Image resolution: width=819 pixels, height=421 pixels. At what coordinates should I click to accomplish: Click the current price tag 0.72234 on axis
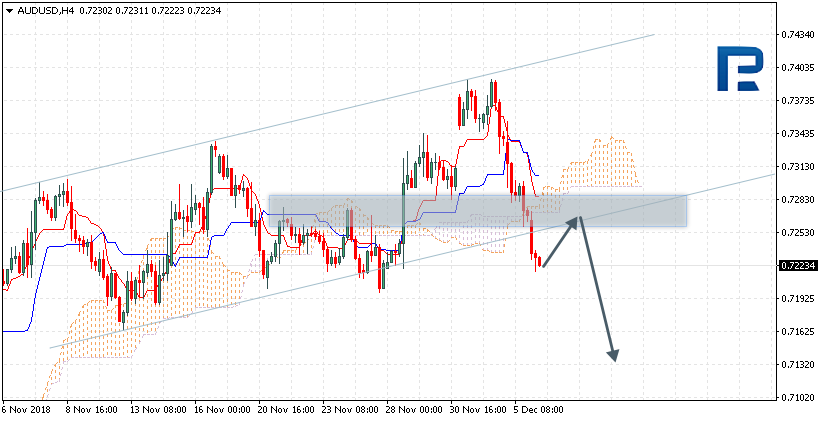(798, 266)
